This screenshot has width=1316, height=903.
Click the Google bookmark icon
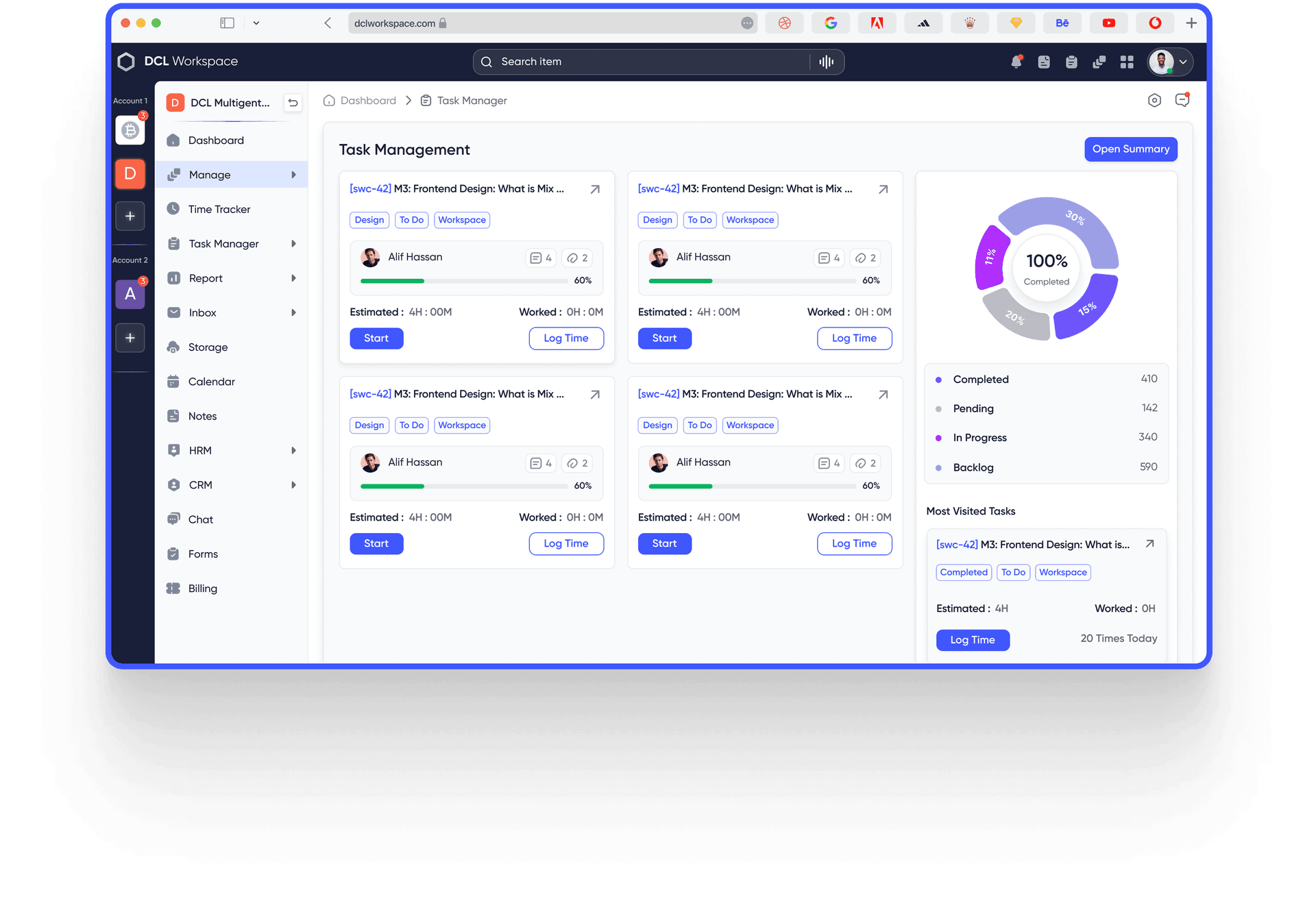tap(831, 23)
